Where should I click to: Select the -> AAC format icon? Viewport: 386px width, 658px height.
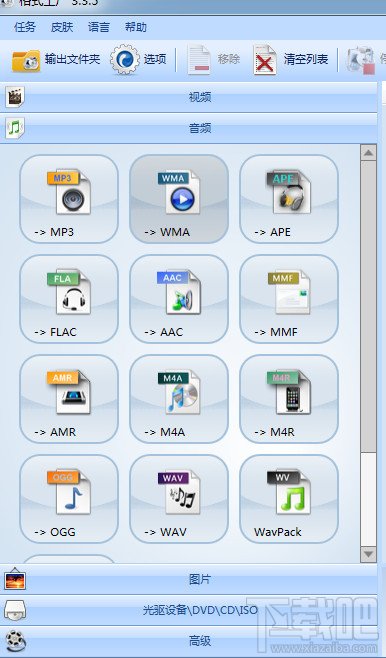pyautogui.click(x=179, y=299)
